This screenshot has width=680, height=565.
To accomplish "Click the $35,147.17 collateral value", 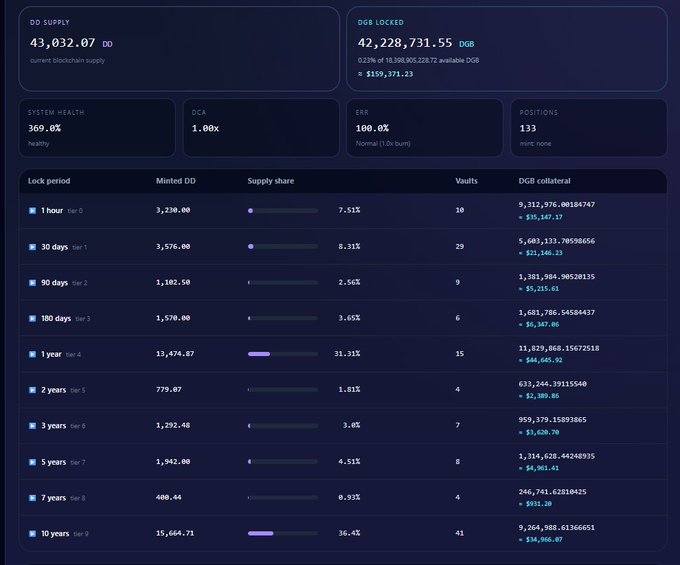I will click(544, 217).
